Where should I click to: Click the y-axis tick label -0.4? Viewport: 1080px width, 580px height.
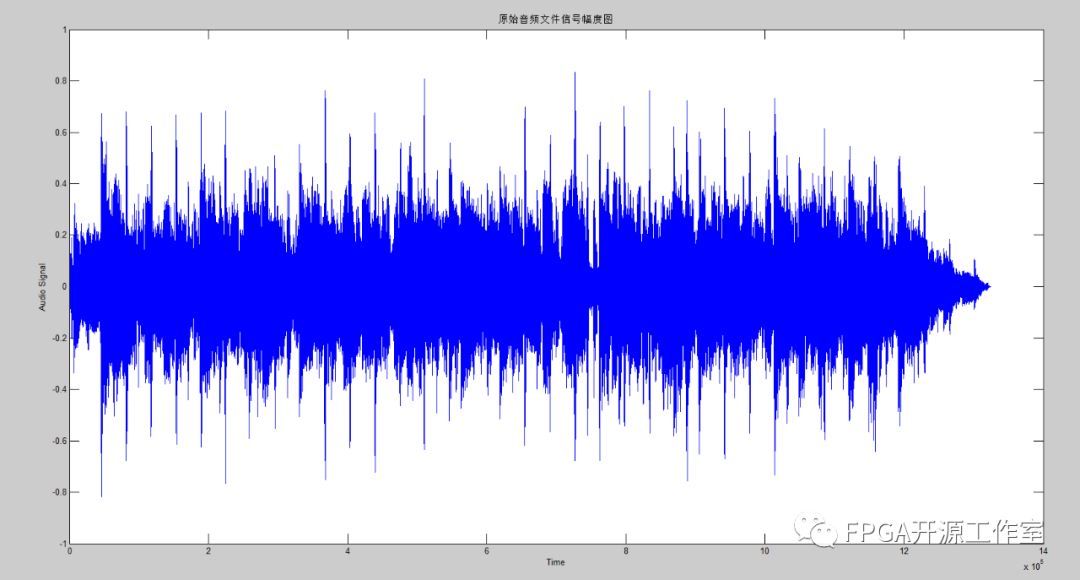[x=60, y=389]
